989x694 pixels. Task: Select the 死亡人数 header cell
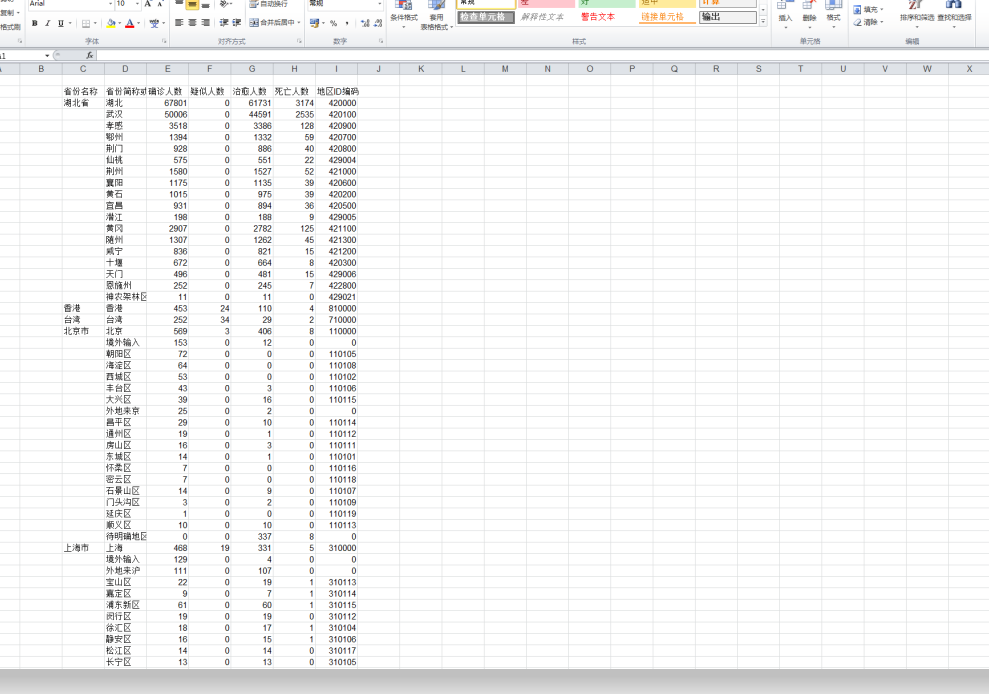(294, 91)
